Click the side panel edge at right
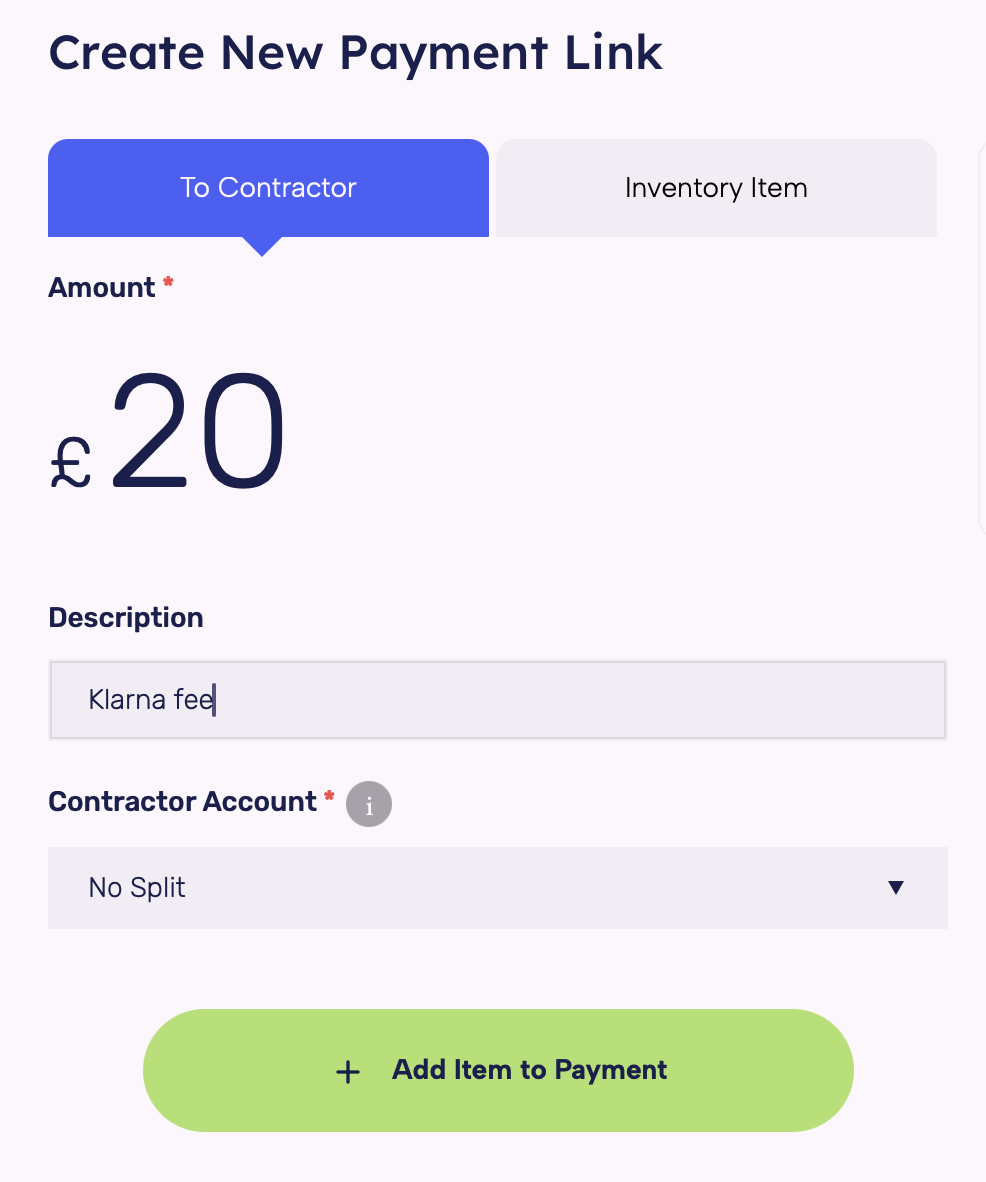 (981, 340)
